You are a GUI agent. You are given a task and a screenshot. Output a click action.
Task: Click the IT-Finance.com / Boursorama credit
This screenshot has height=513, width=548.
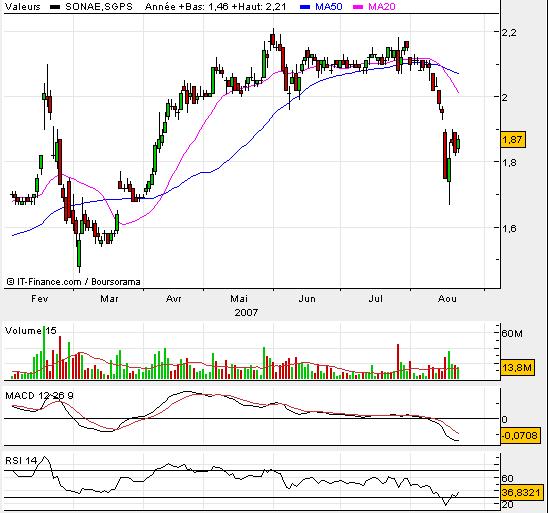[x=73, y=282]
